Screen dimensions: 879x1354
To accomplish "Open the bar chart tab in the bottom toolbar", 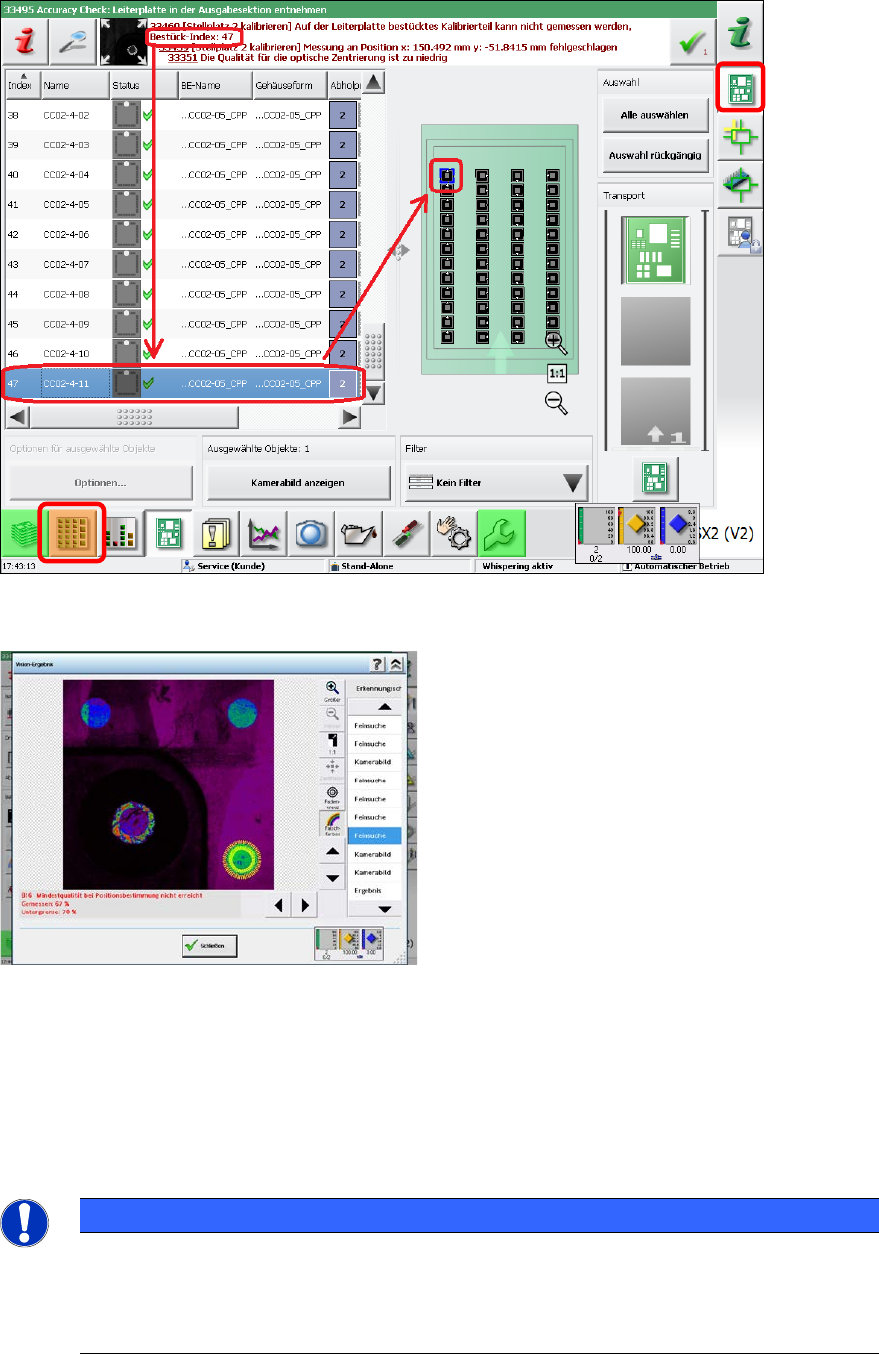I will (x=121, y=532).
